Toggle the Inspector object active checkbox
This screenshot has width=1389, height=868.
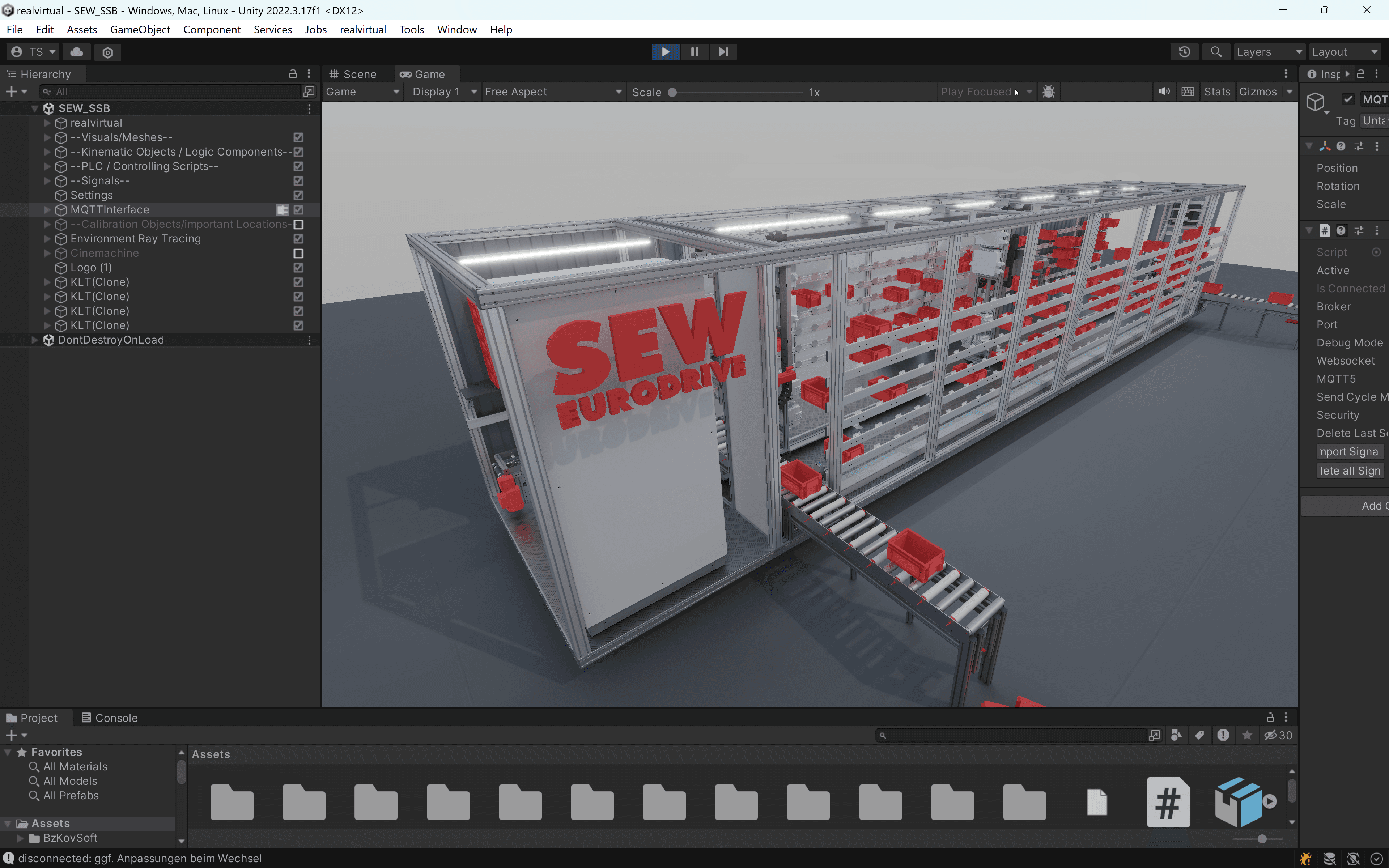tap(1348, 99)
